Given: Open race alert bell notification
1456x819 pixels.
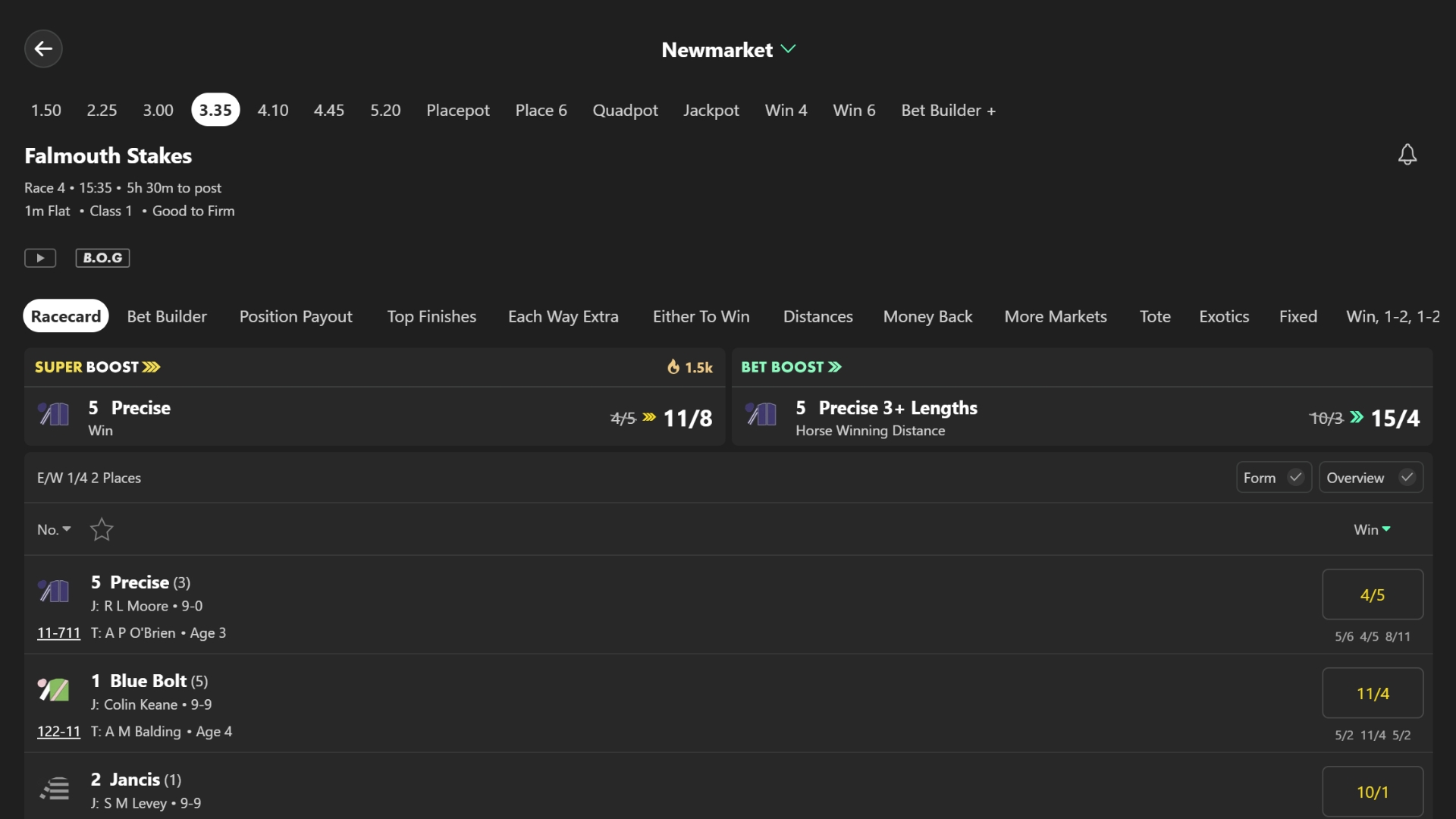Looking at the screenshot, I should point(1407,155).
